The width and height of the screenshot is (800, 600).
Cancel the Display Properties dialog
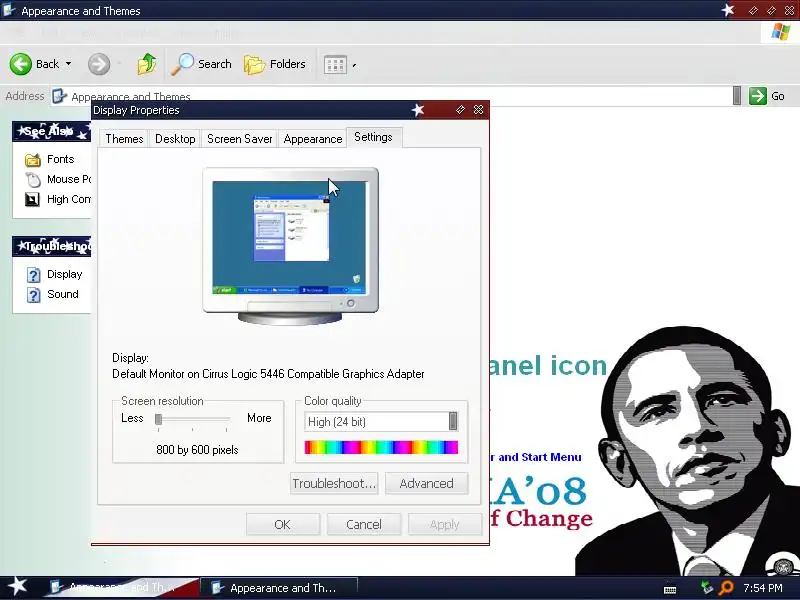[x=364, y=524]
